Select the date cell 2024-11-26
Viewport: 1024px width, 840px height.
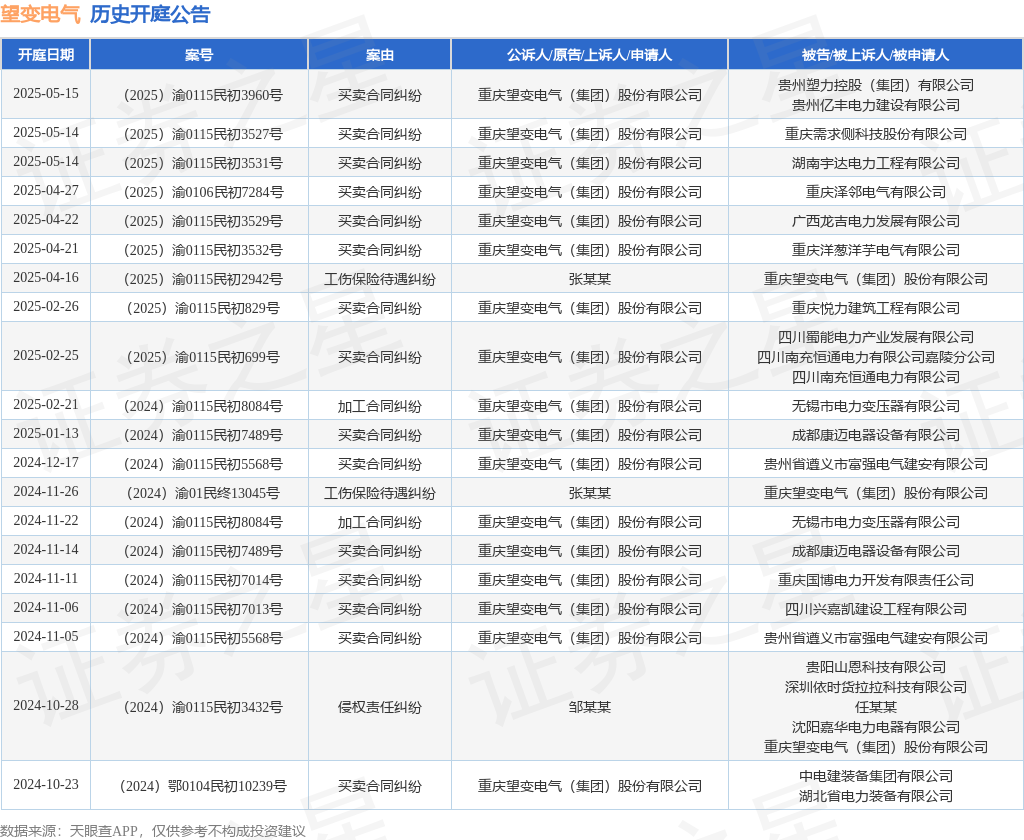tap(46, 491)
